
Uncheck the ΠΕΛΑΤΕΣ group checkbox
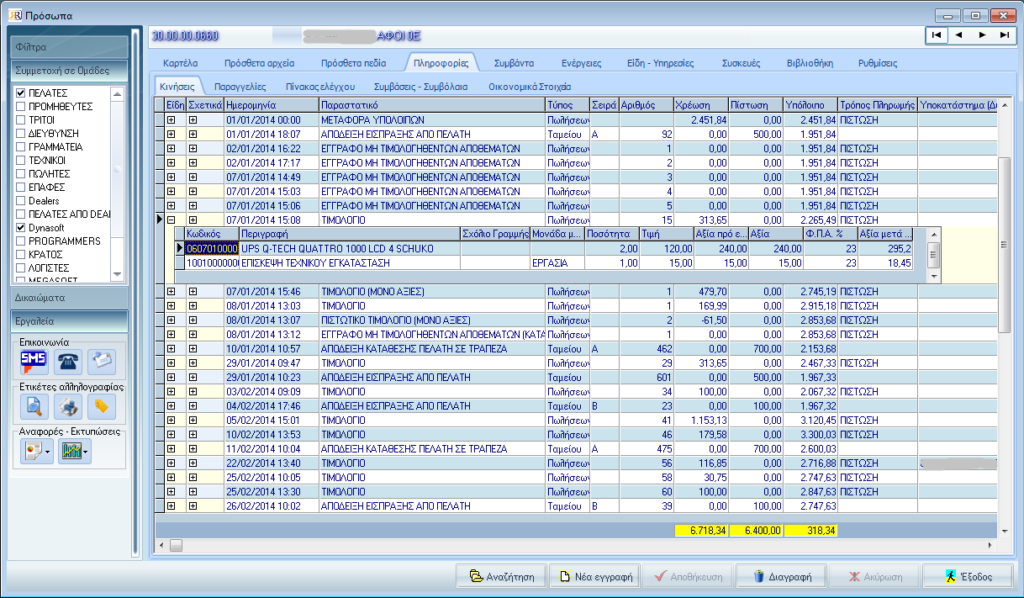click(20, 93)
